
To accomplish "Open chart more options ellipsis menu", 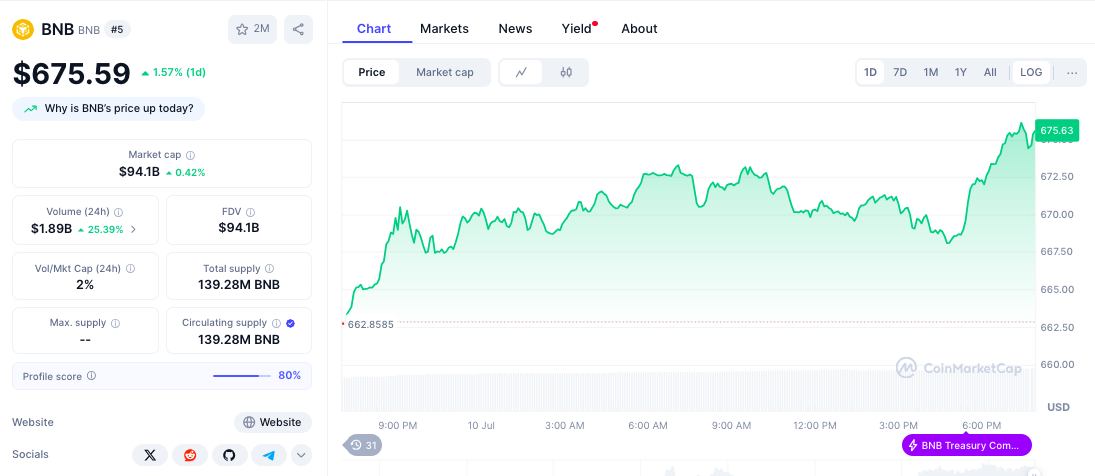I will pos(1072,72).
